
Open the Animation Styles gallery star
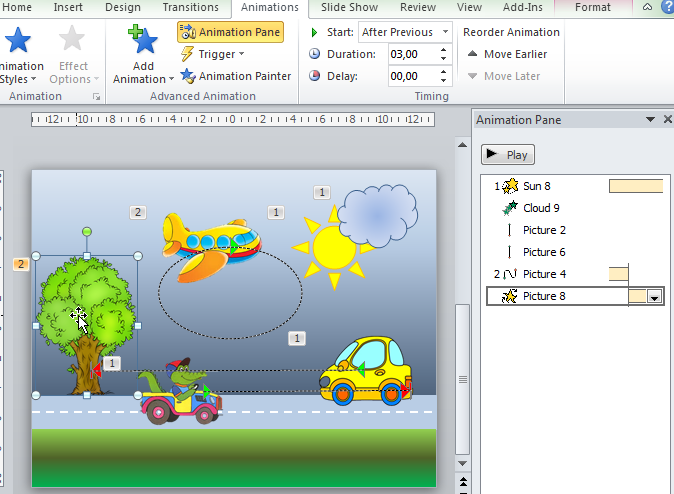coord(18,42)
